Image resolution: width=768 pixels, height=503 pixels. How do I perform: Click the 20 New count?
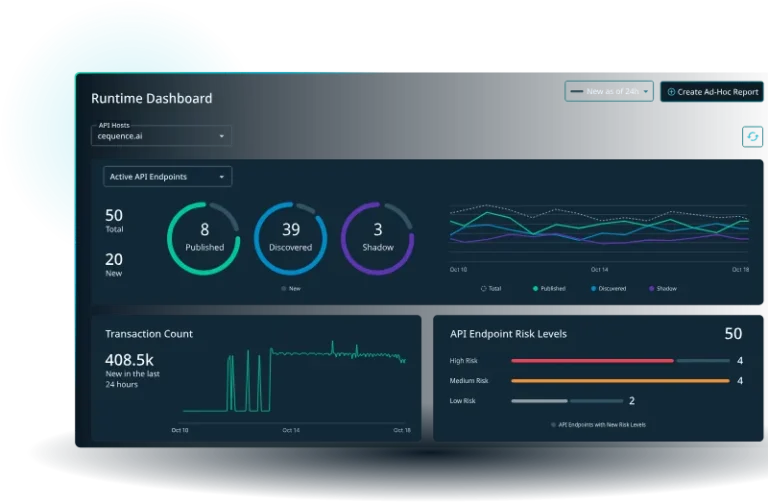coord(114,264)
